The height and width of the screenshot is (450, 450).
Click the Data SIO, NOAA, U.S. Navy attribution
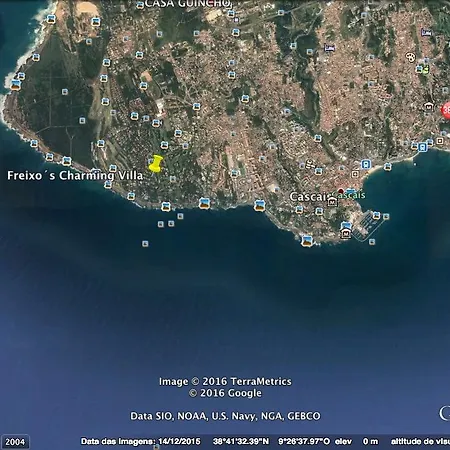point(225,416)
